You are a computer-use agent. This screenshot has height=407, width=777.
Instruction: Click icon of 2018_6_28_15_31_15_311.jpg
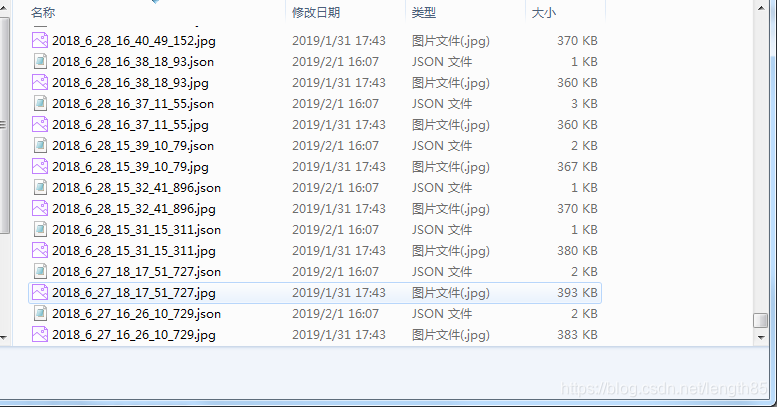point(40,250)
